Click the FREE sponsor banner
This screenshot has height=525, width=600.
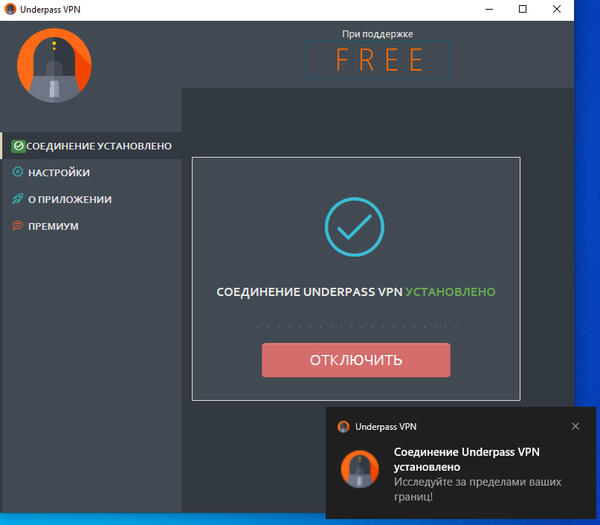[377, 60]
